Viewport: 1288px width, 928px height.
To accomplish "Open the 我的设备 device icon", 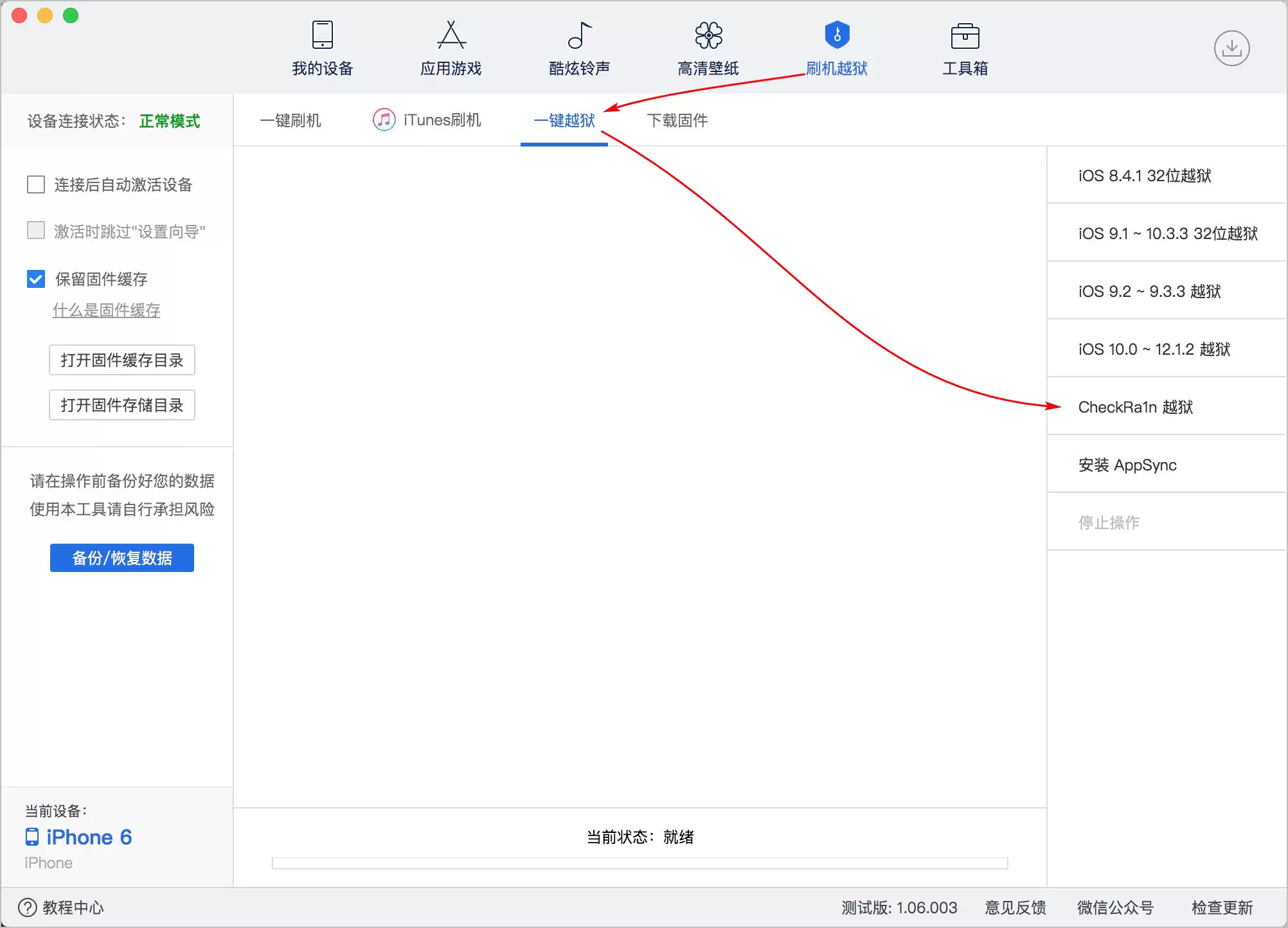I will point(322,35).
